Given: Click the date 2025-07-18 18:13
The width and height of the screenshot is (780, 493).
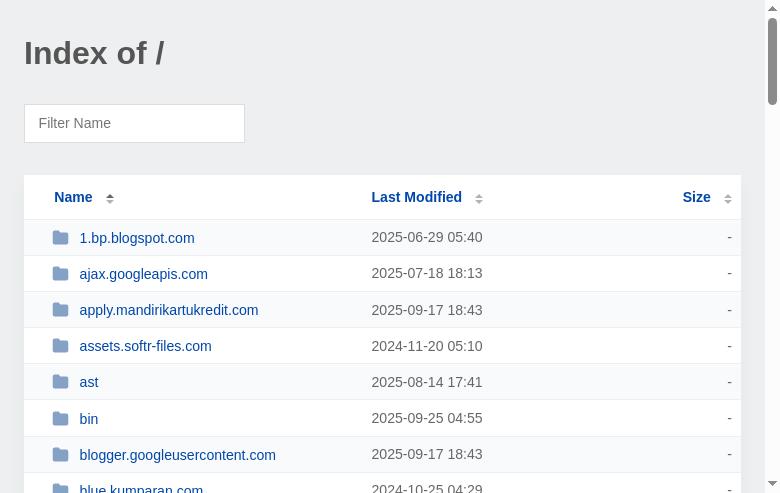Looking at the screenshot, I should pyautogui.click(x=427, y=273).
